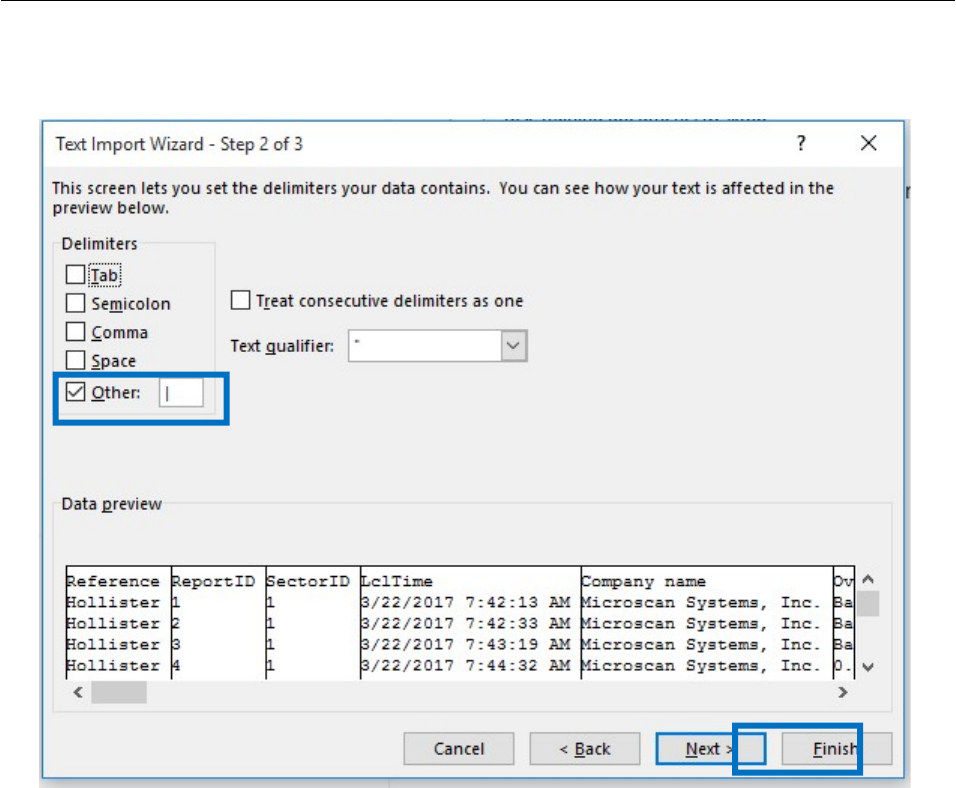Viewport: 956px width, 788px height.
Task: Click Finish to complete import
Action: pyautogui.click(x=834, y=749)
